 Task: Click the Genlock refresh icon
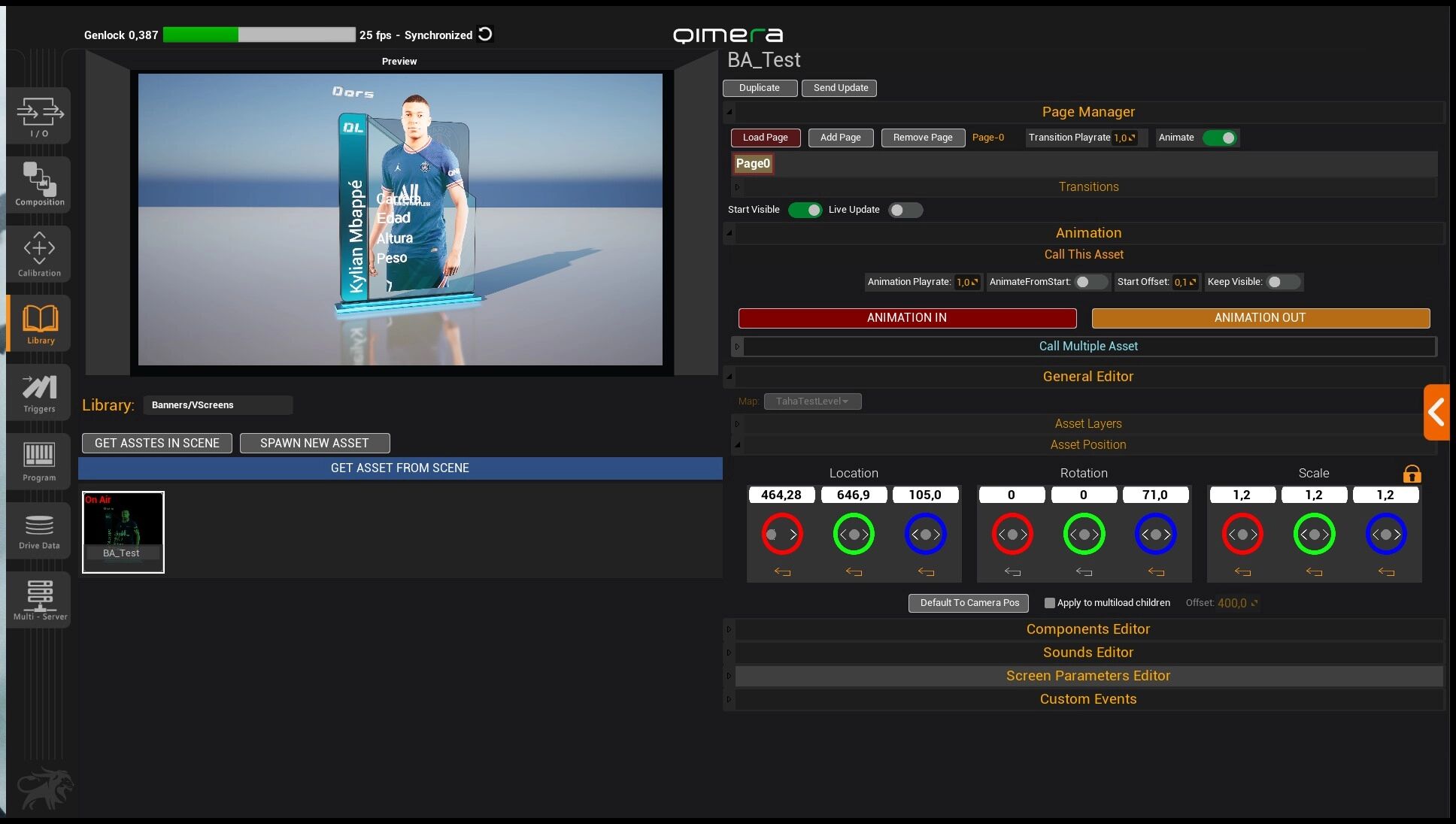[486, 35]
